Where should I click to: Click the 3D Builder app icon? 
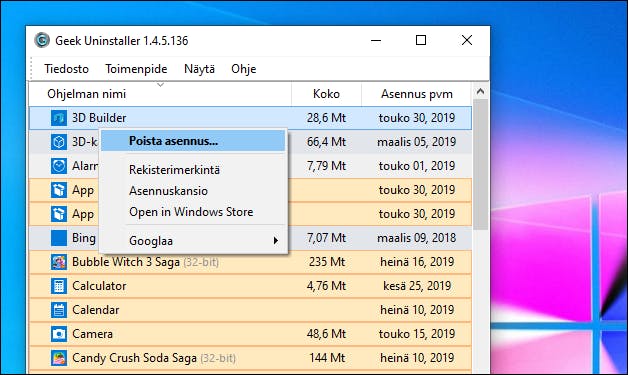pos(59,118)
